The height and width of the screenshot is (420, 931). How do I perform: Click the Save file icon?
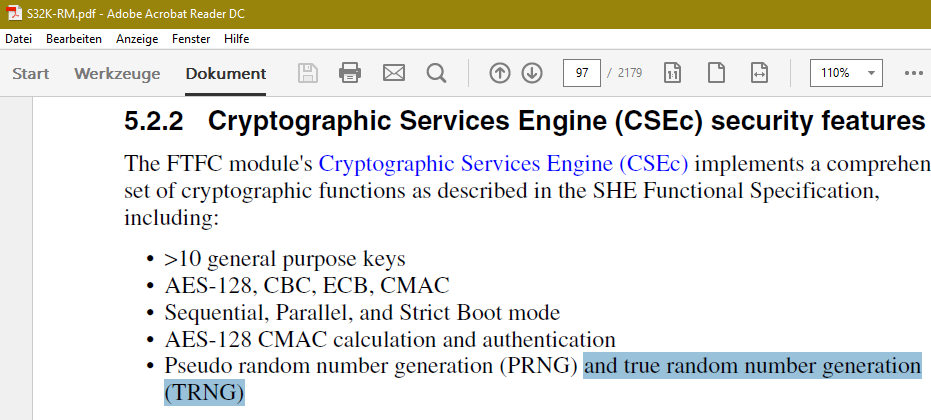(308, 73)
